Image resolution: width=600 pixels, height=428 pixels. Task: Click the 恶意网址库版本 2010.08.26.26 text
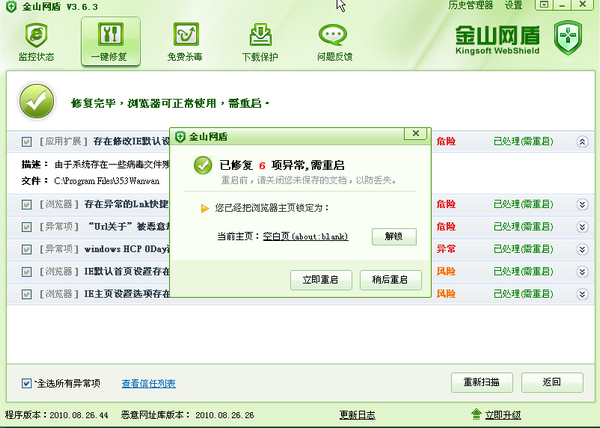(188, 415)
